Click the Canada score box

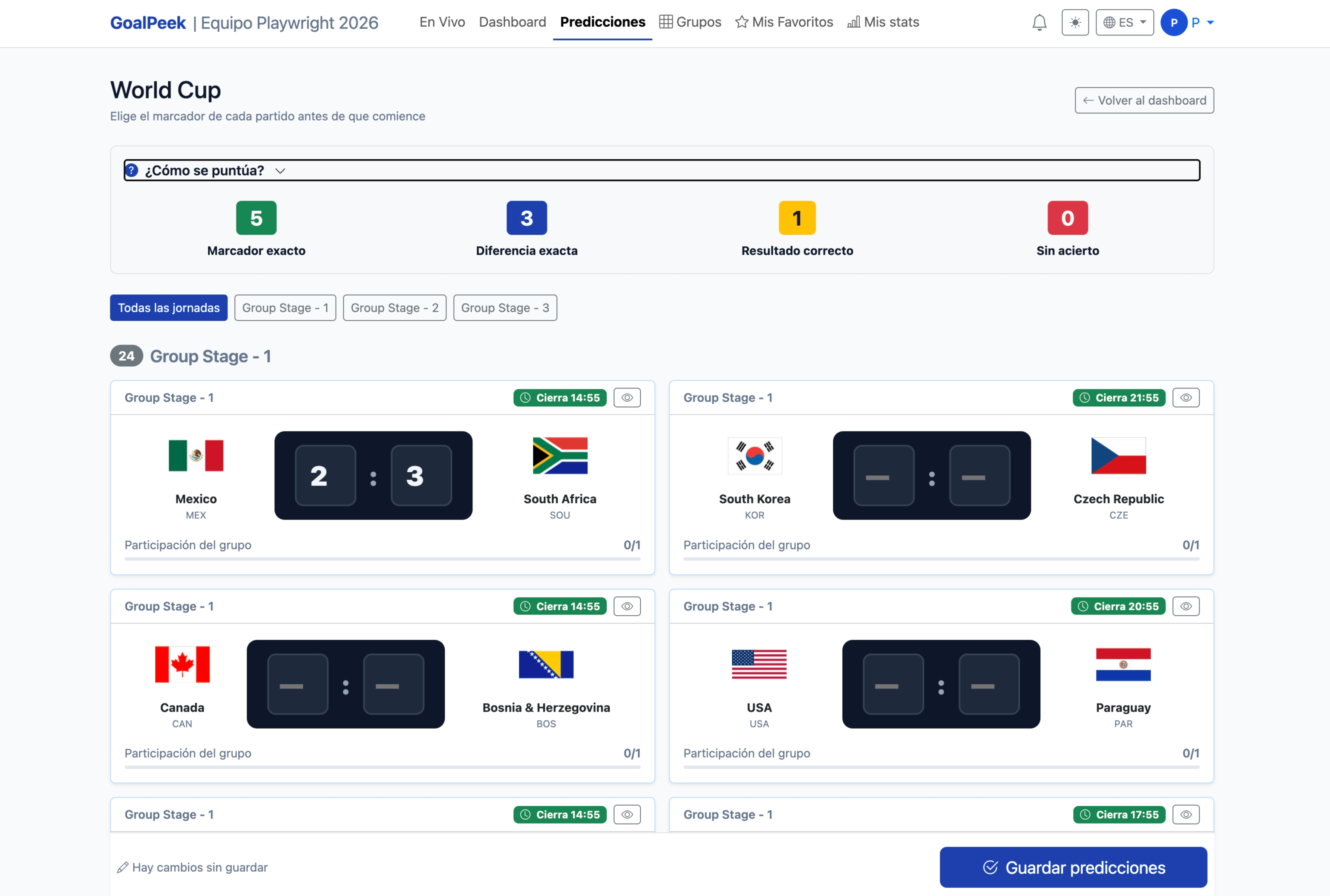click(298, 684)
